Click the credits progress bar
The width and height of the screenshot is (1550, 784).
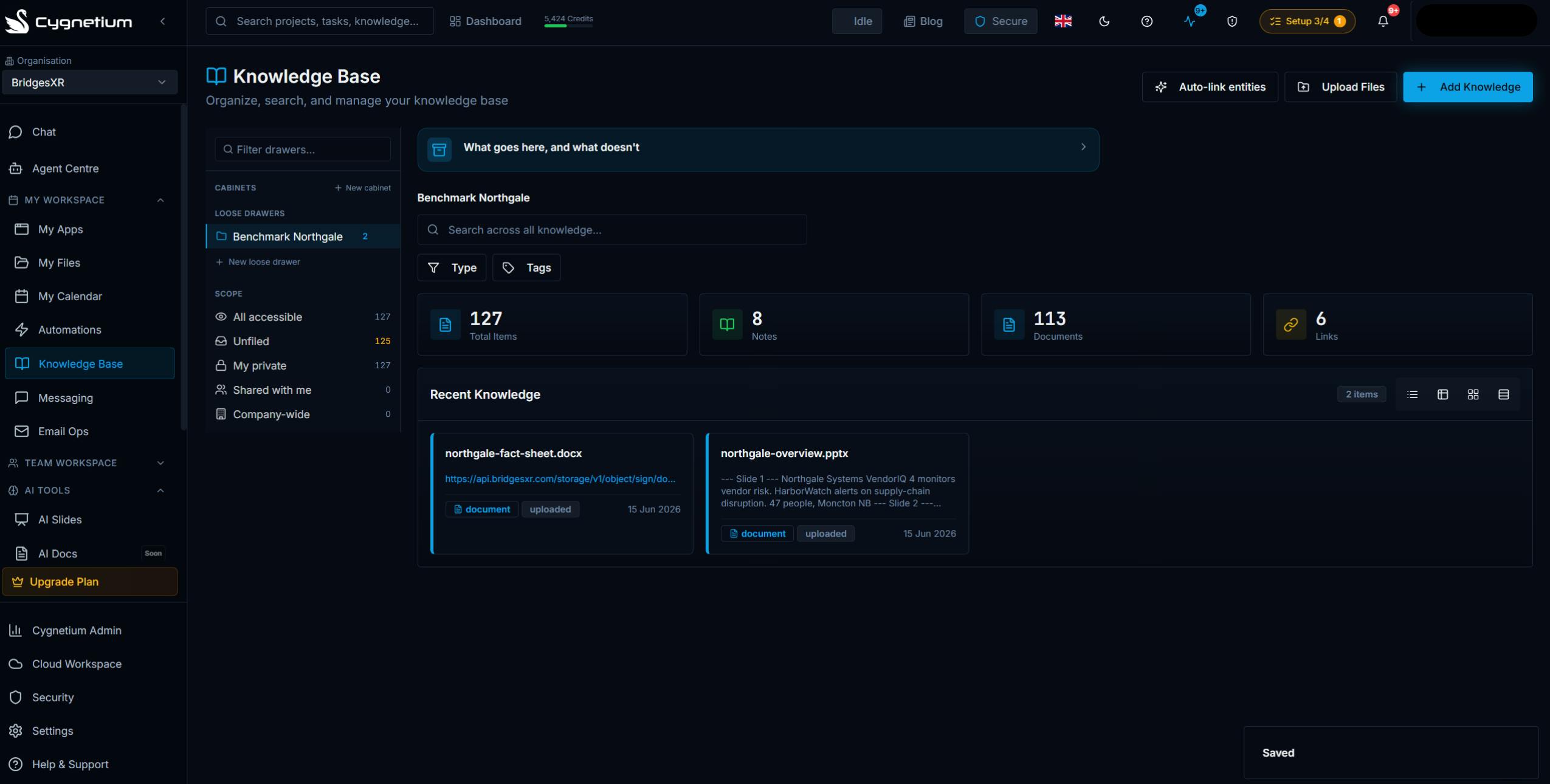click(568, 26)
